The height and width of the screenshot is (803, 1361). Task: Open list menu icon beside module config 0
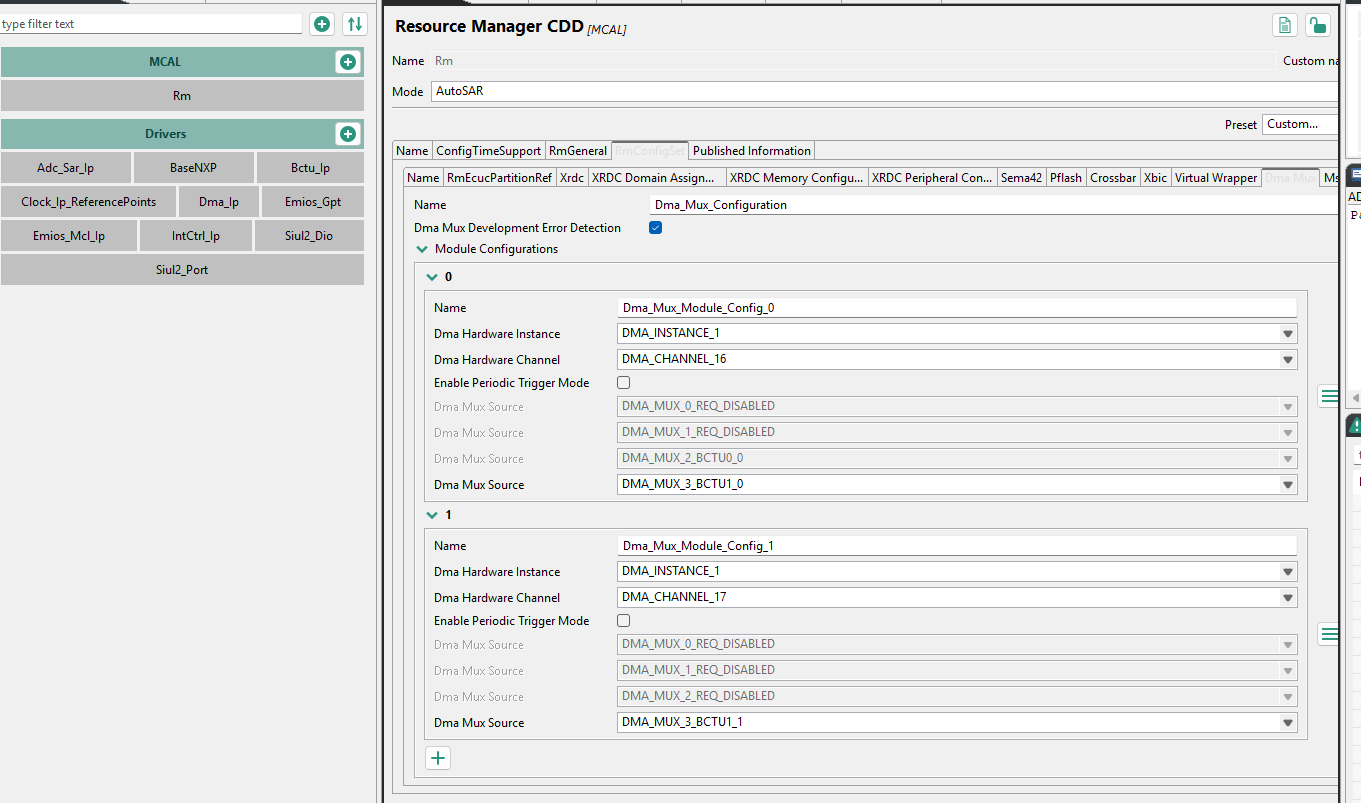click(x=1329, y=396)
